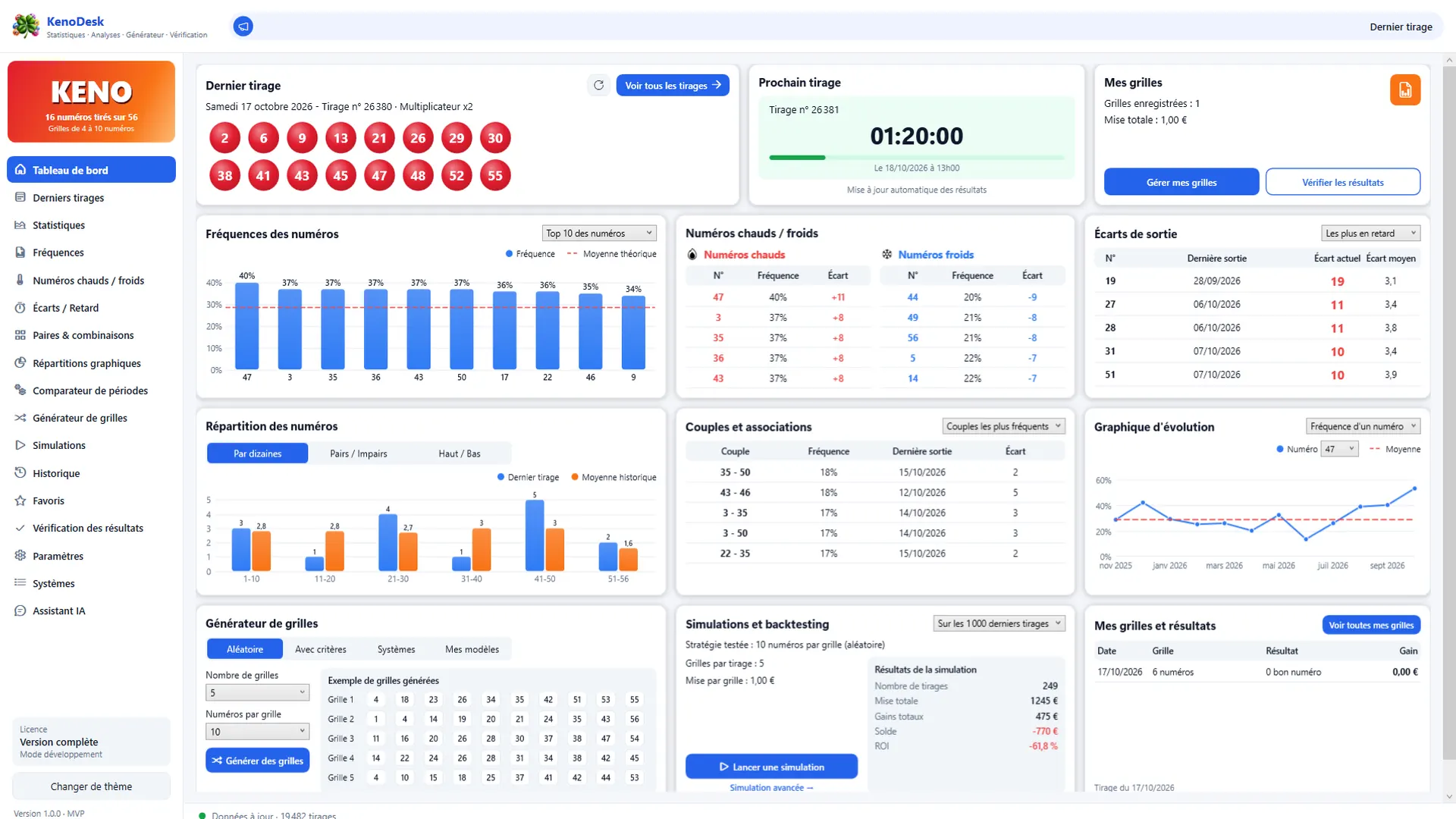The width and height of the screenshot is (1456, 819).
Task: Open the Numéro 47 selector in evolution chart
Action: click(1339, 449)
